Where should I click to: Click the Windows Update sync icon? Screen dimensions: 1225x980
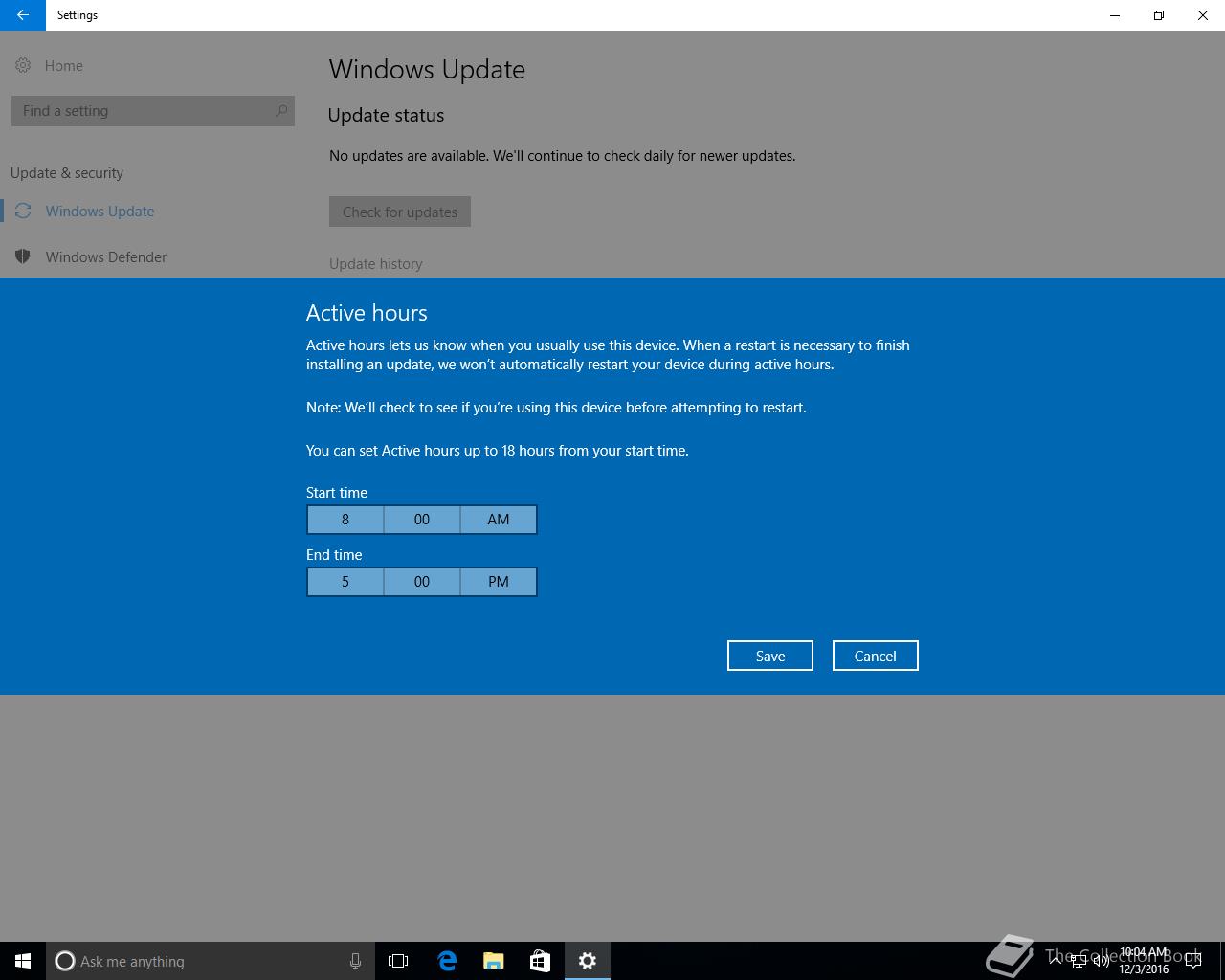23,211
